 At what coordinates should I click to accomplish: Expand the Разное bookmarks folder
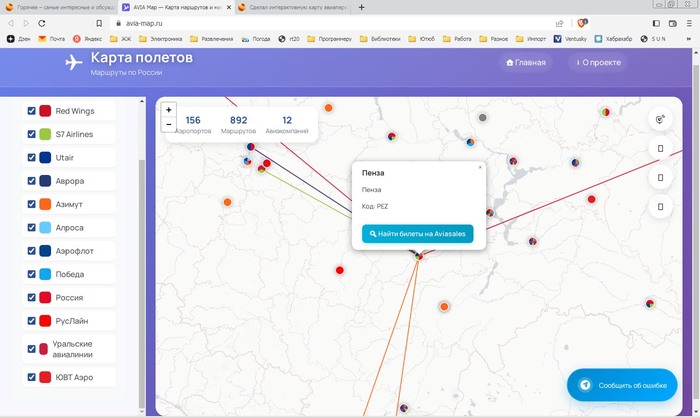point(494,39)
